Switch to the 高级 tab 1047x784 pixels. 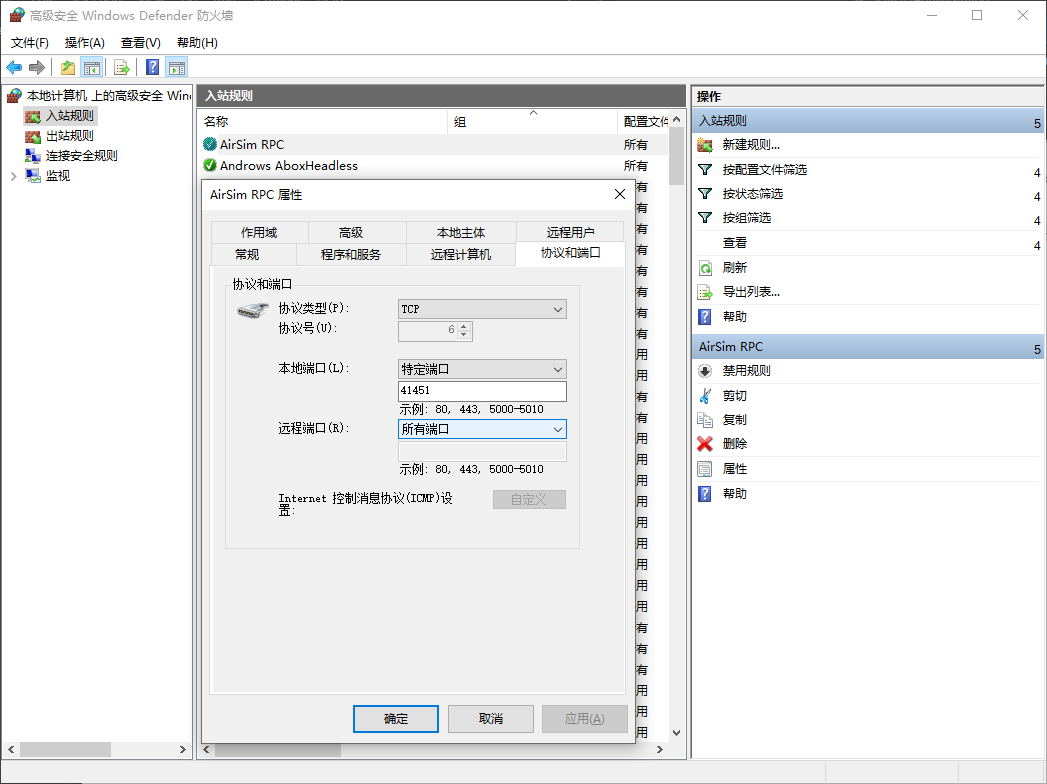tap(351, 232)
